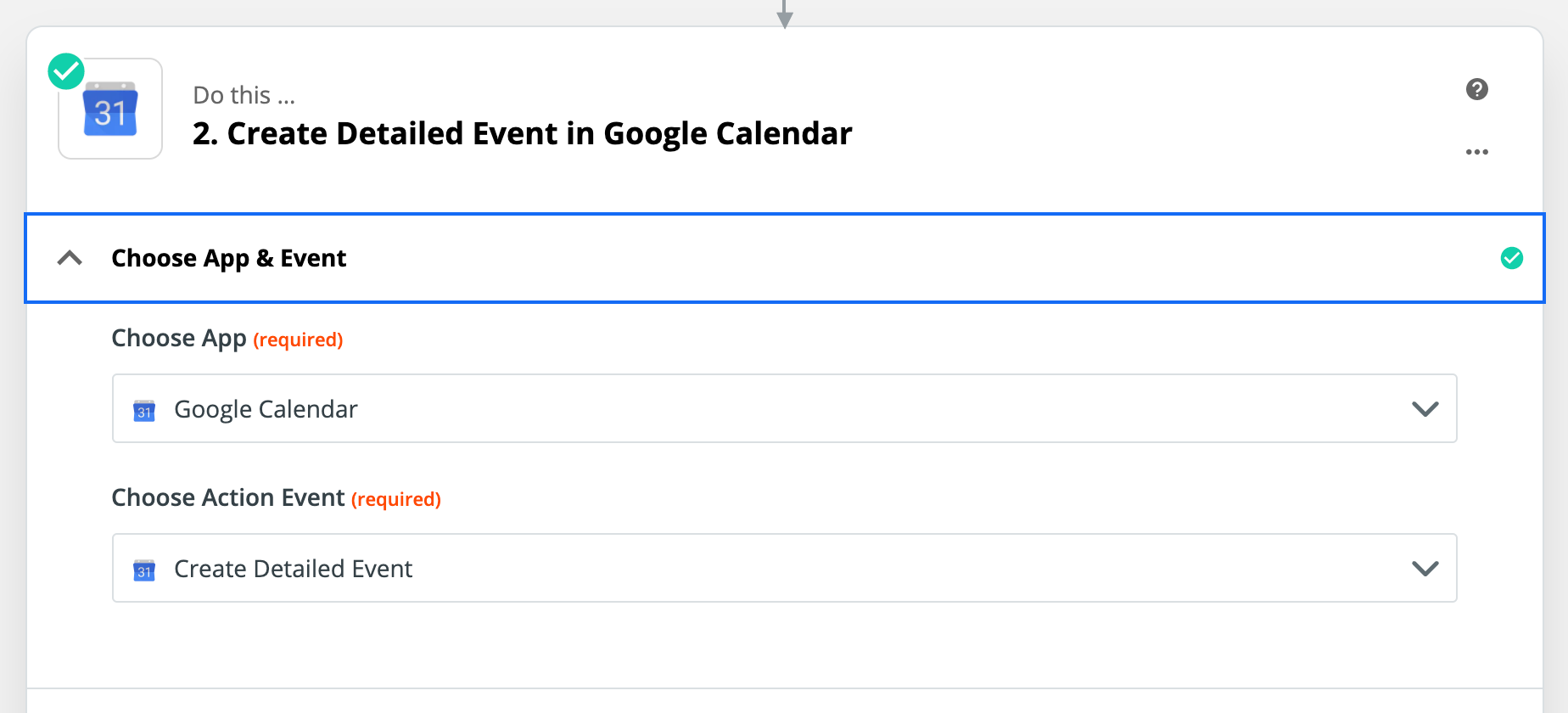Open Choose App dropdown arrow

click(x=1425, y=409)
